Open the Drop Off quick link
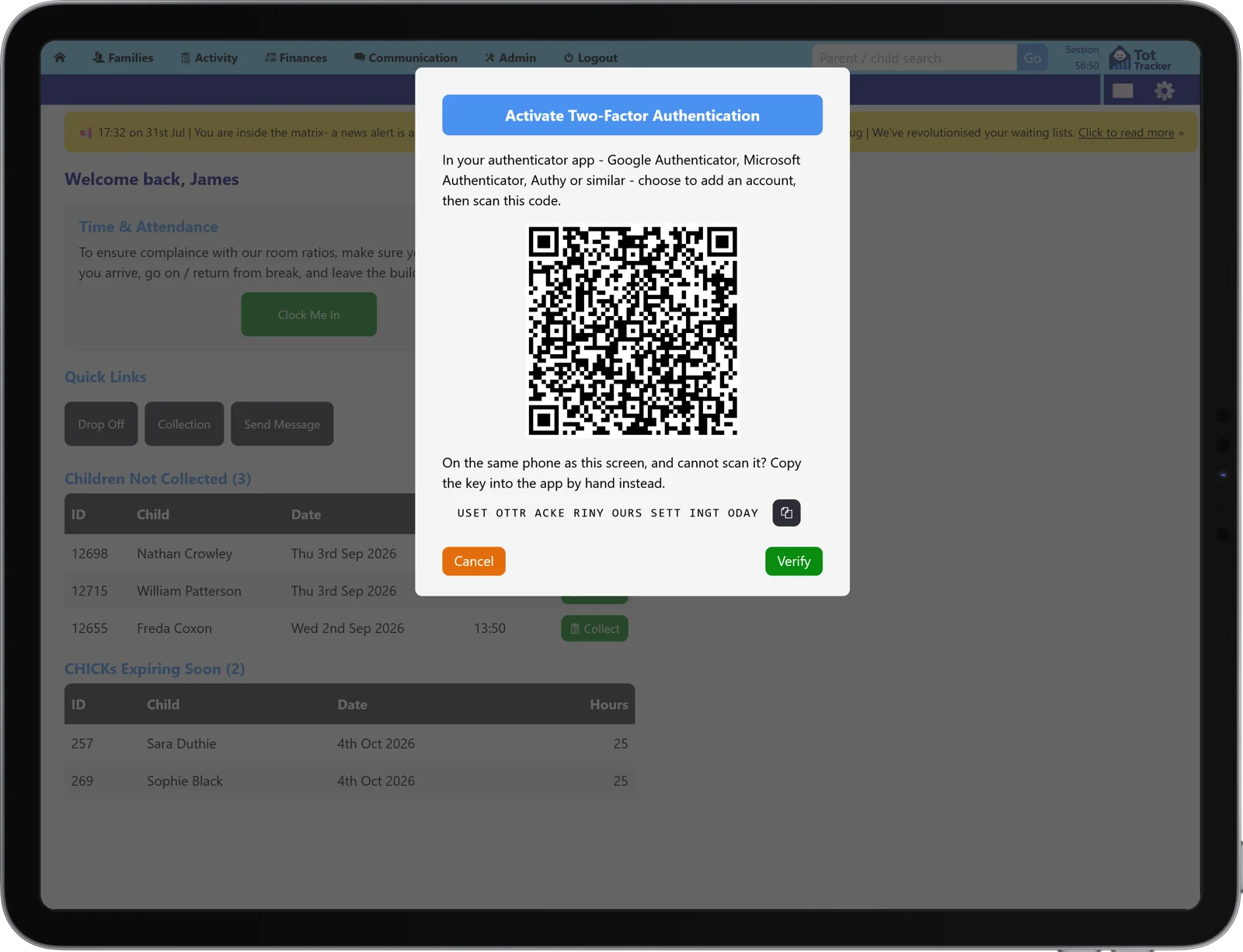This screenshot has height=952, width=1243. pyautogui.click(x=101, y=424)
